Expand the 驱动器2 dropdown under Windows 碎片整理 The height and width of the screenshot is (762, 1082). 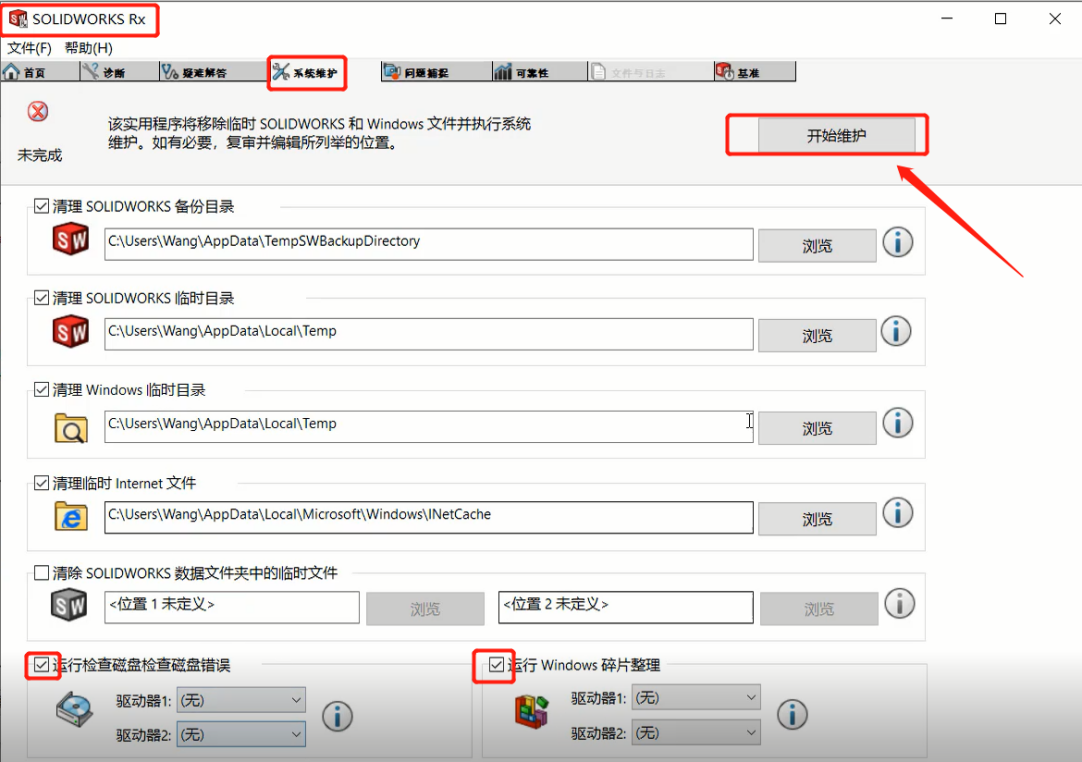tap(696, 732)
